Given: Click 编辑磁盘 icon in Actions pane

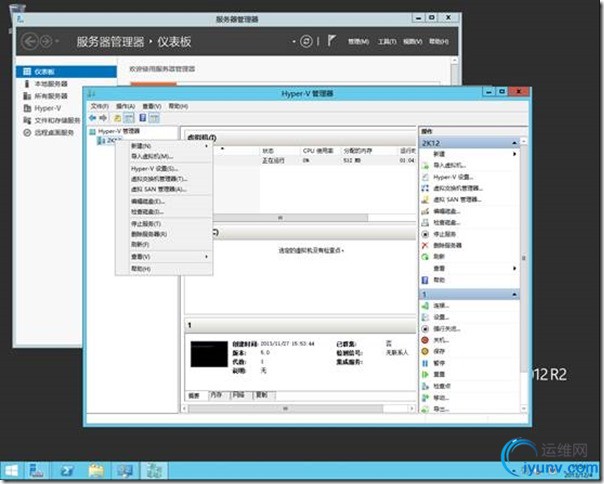Looking at the screenshot, I should coord(425,211).
